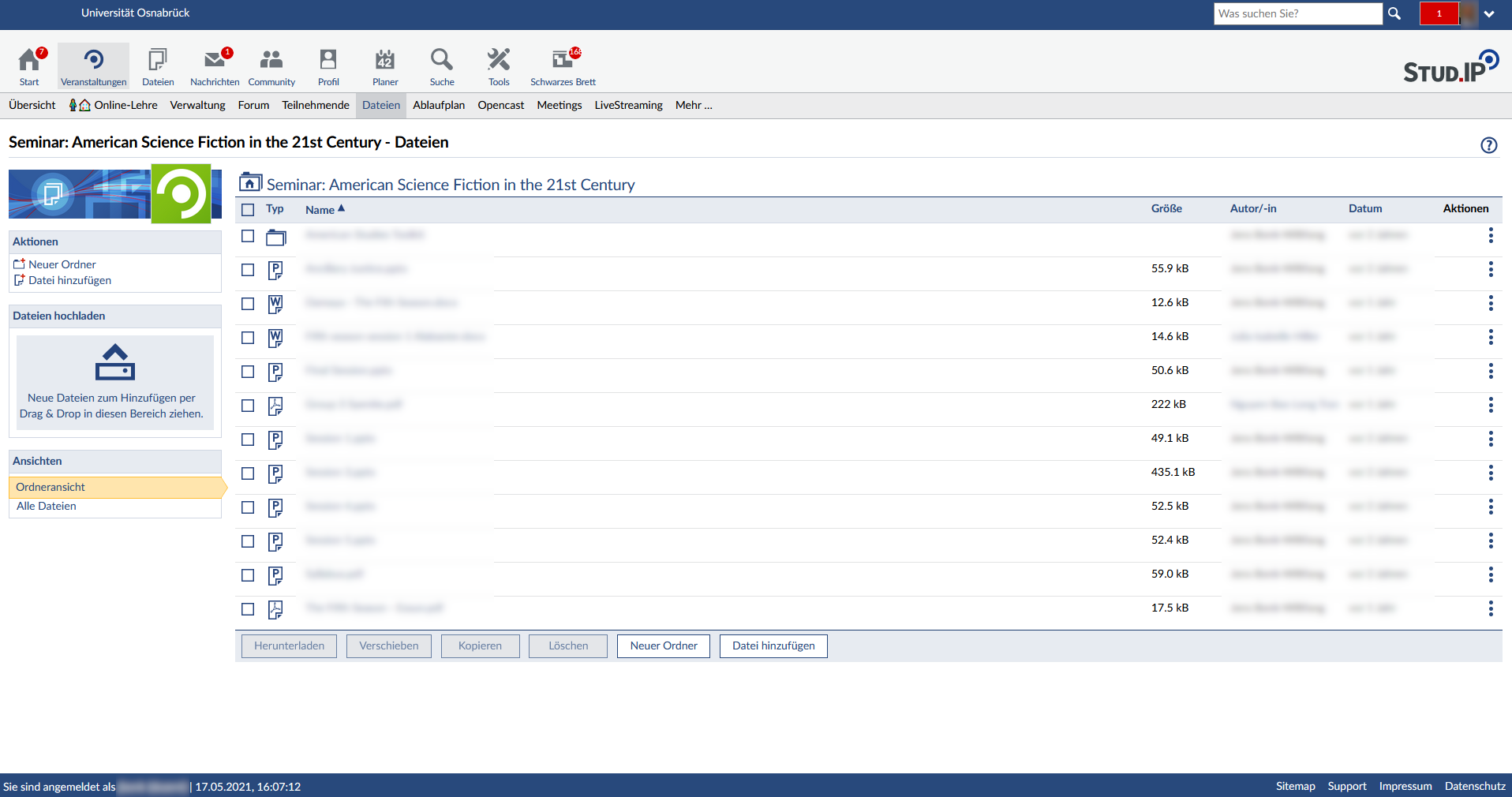Switch to the Ablaufplan tab
The height and width of the screenshot is (797, 1512).
click(x=439, y=106)
